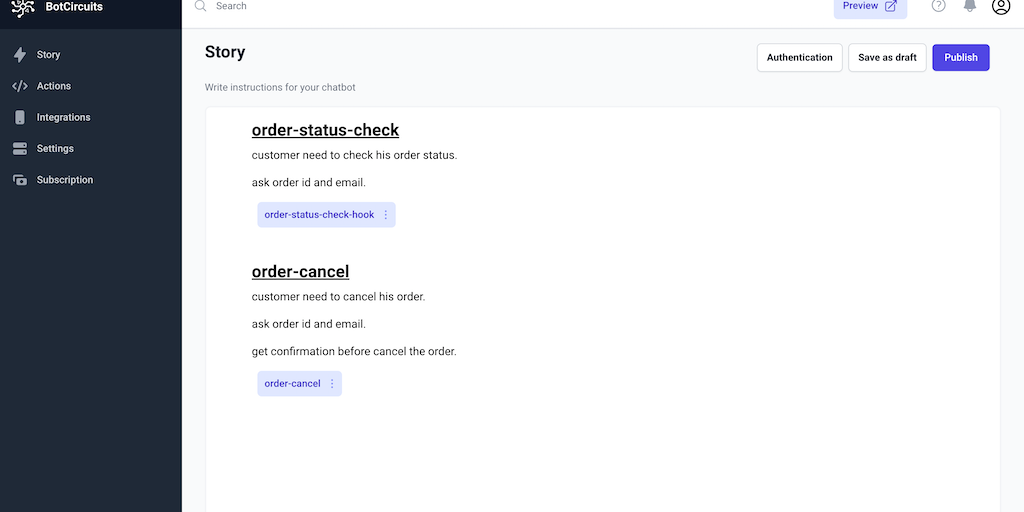Open the user profile avatar
This screenshot has width=1024, height=512.
1000,6
